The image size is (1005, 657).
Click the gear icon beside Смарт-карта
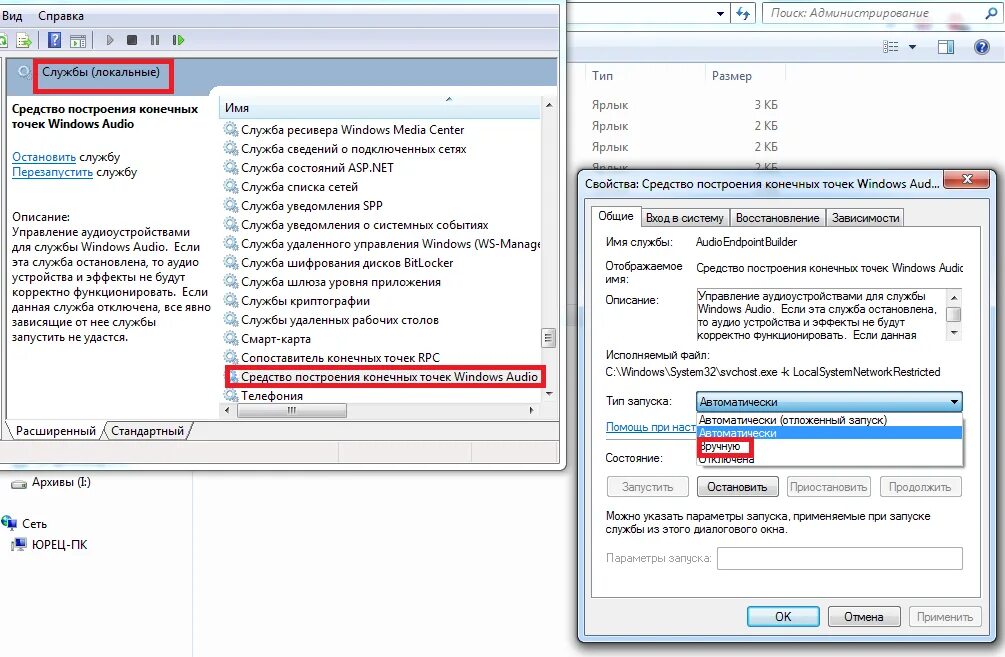click(231, 338)
